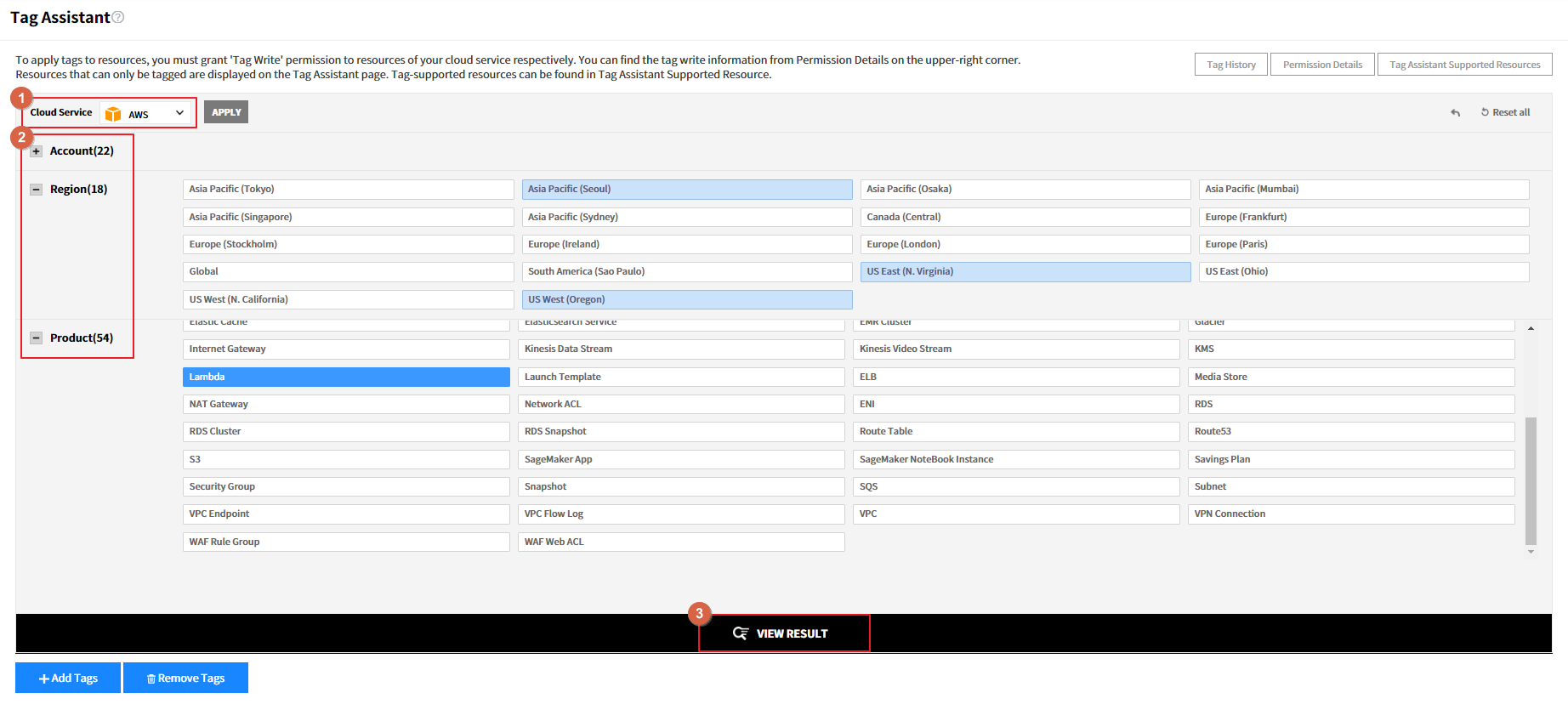
Task: Expand the Account(22) plus icon
Action: click(x=36, y=151)
